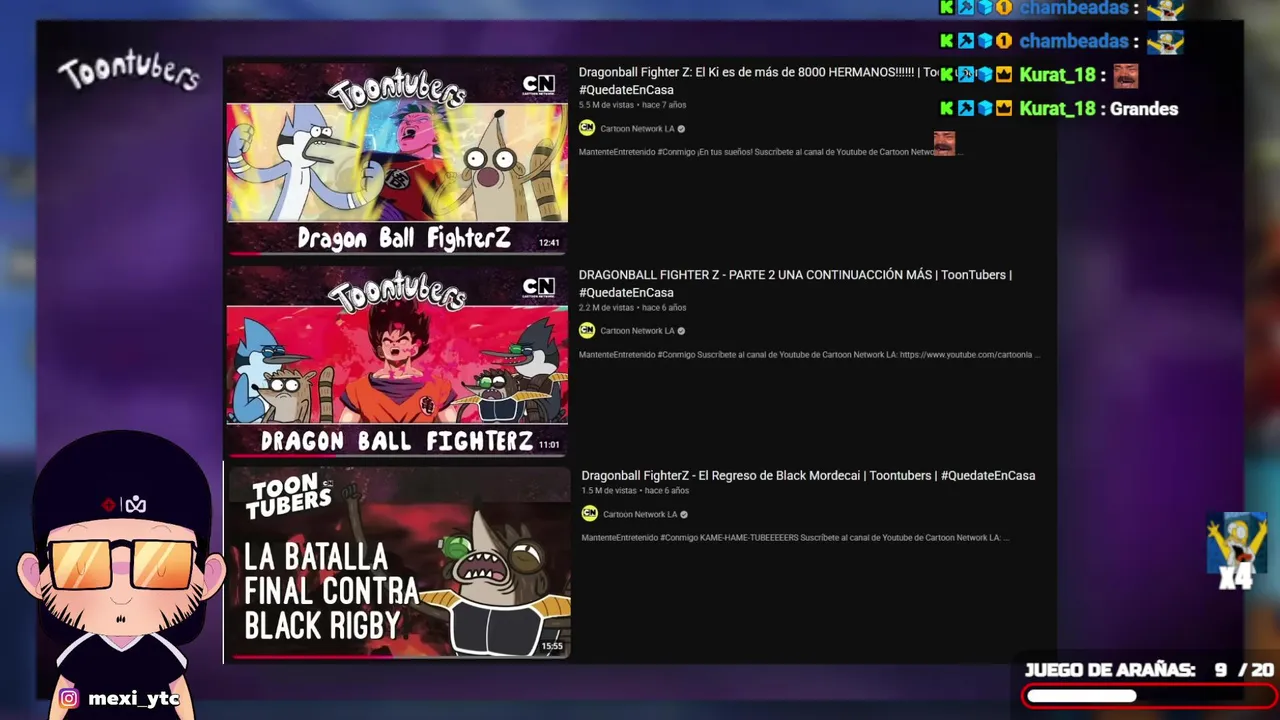
Task: Open Cartoon Network LA channel under first video
Action: tap(637, 129)
